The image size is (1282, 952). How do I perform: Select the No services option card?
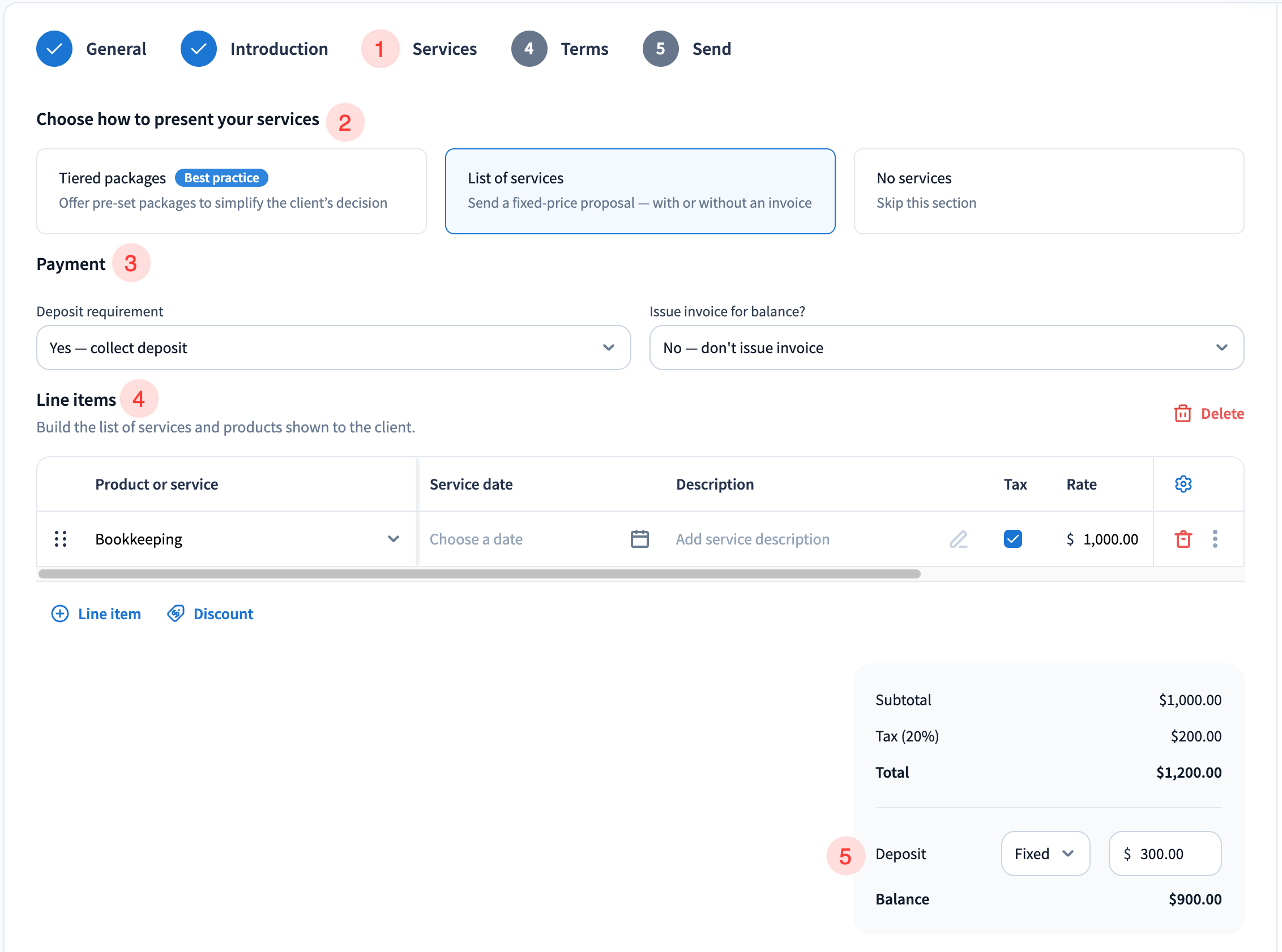(1049, 191)
